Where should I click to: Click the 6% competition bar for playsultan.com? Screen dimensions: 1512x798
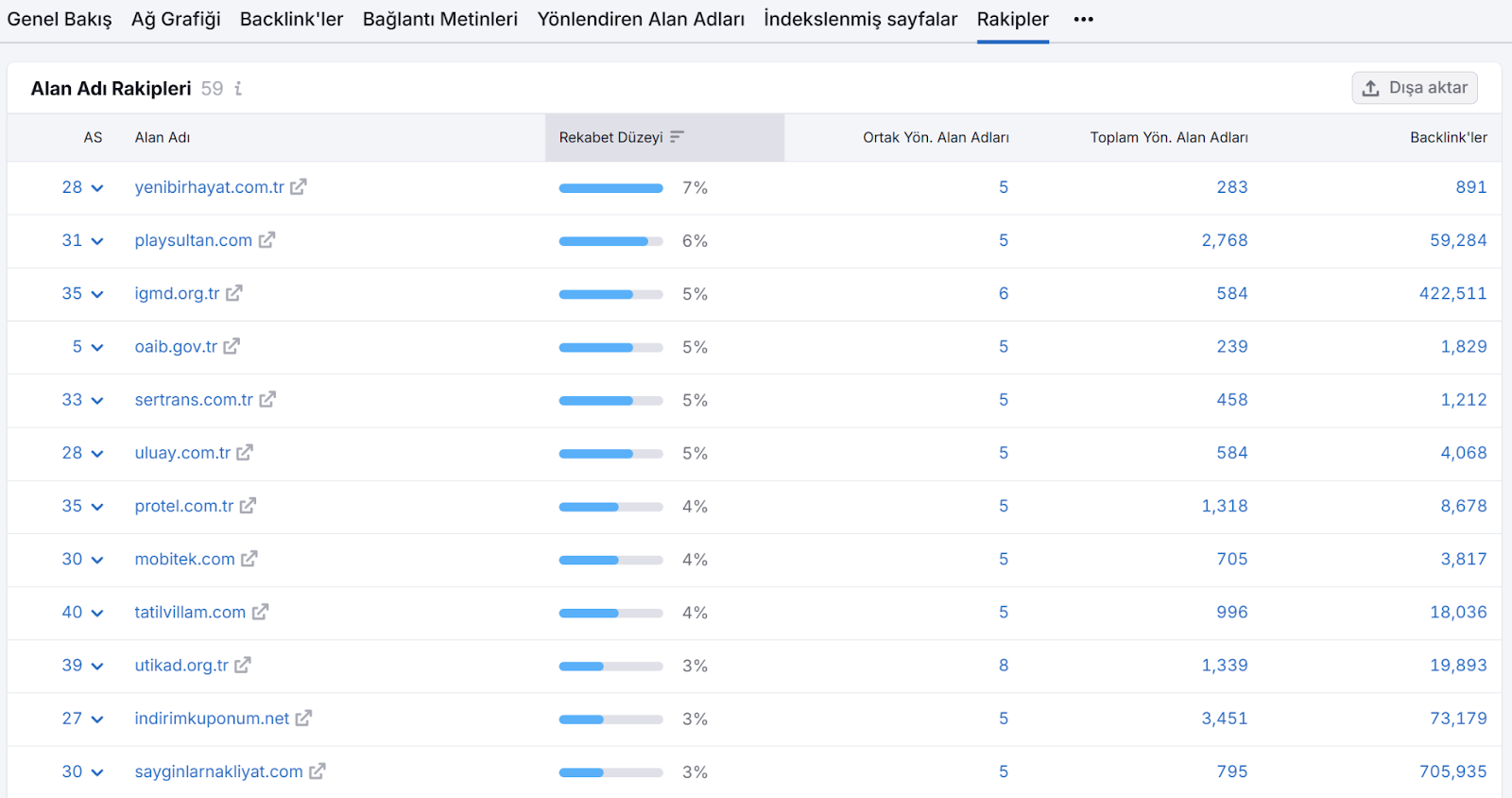coord(610,241)
